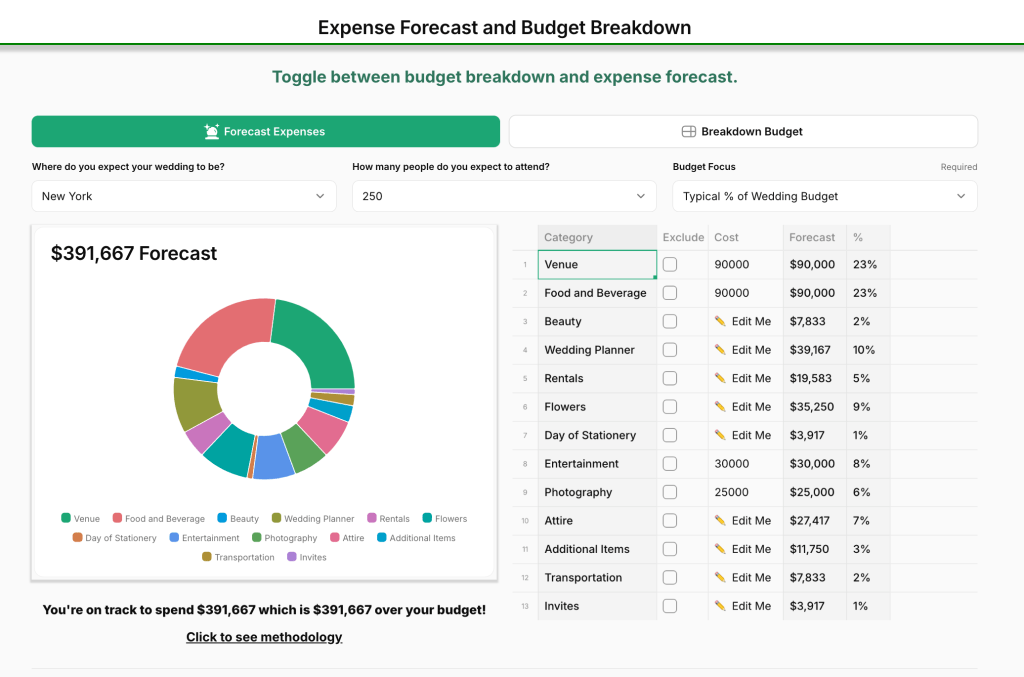
Task: Edit the Food and Beverage cost cell
Action: point(745,293)
